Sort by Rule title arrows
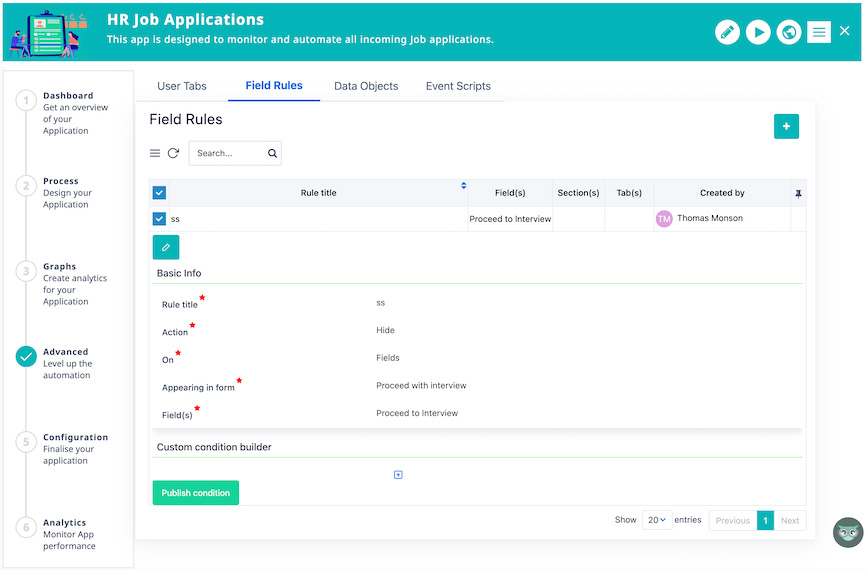Viewport: 866px width, 570px height. click(463, 186)
